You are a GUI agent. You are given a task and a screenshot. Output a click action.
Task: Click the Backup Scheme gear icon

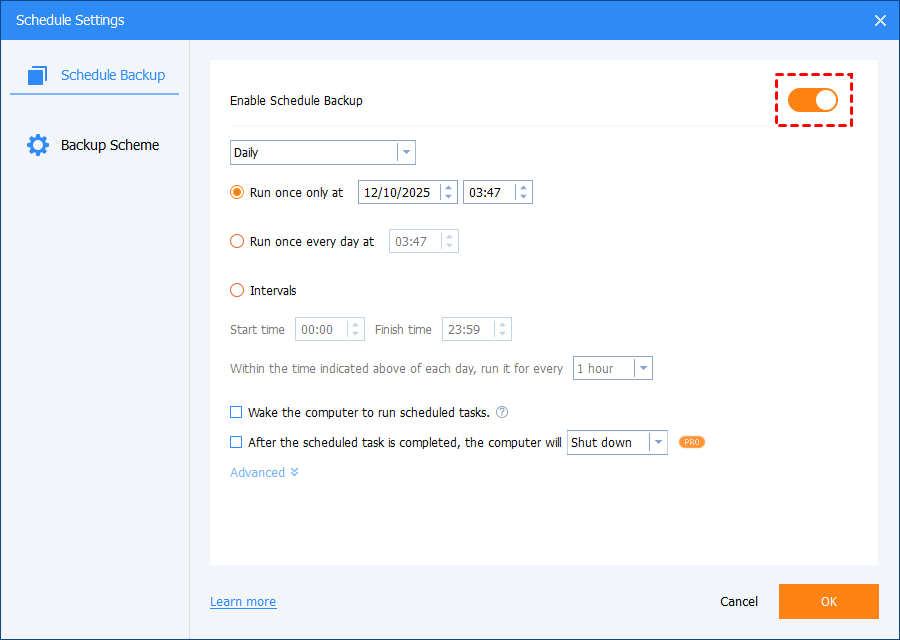pos(38,145)
